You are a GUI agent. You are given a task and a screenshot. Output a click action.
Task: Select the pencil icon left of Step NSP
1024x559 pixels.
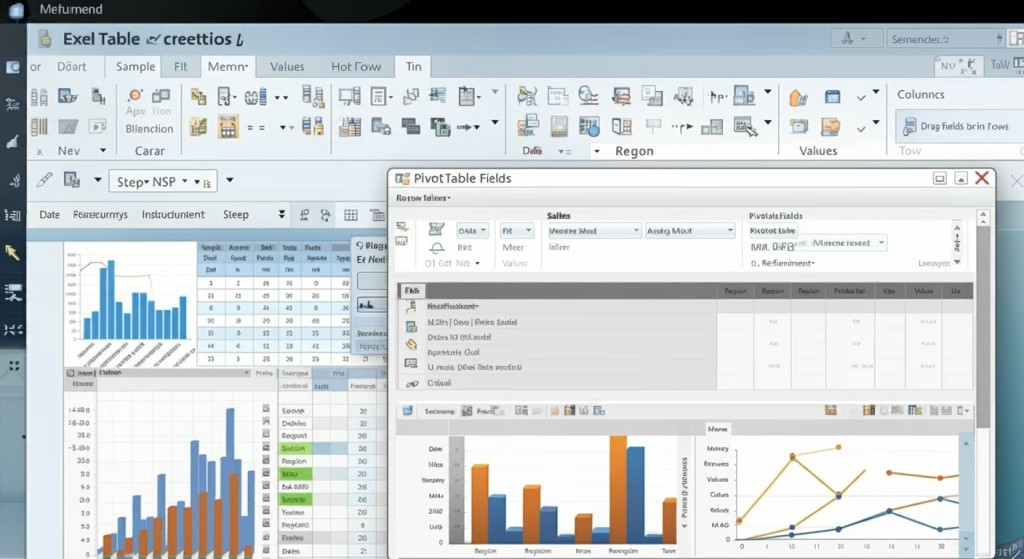pos(43,180)
